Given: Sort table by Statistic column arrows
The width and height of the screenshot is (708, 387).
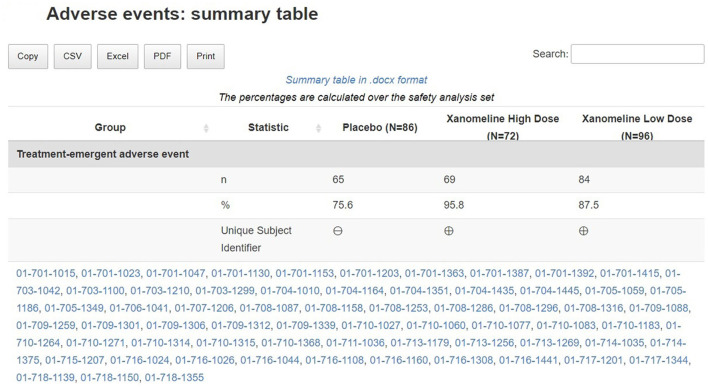Looking at the screenshot, I should click(318, 128).
